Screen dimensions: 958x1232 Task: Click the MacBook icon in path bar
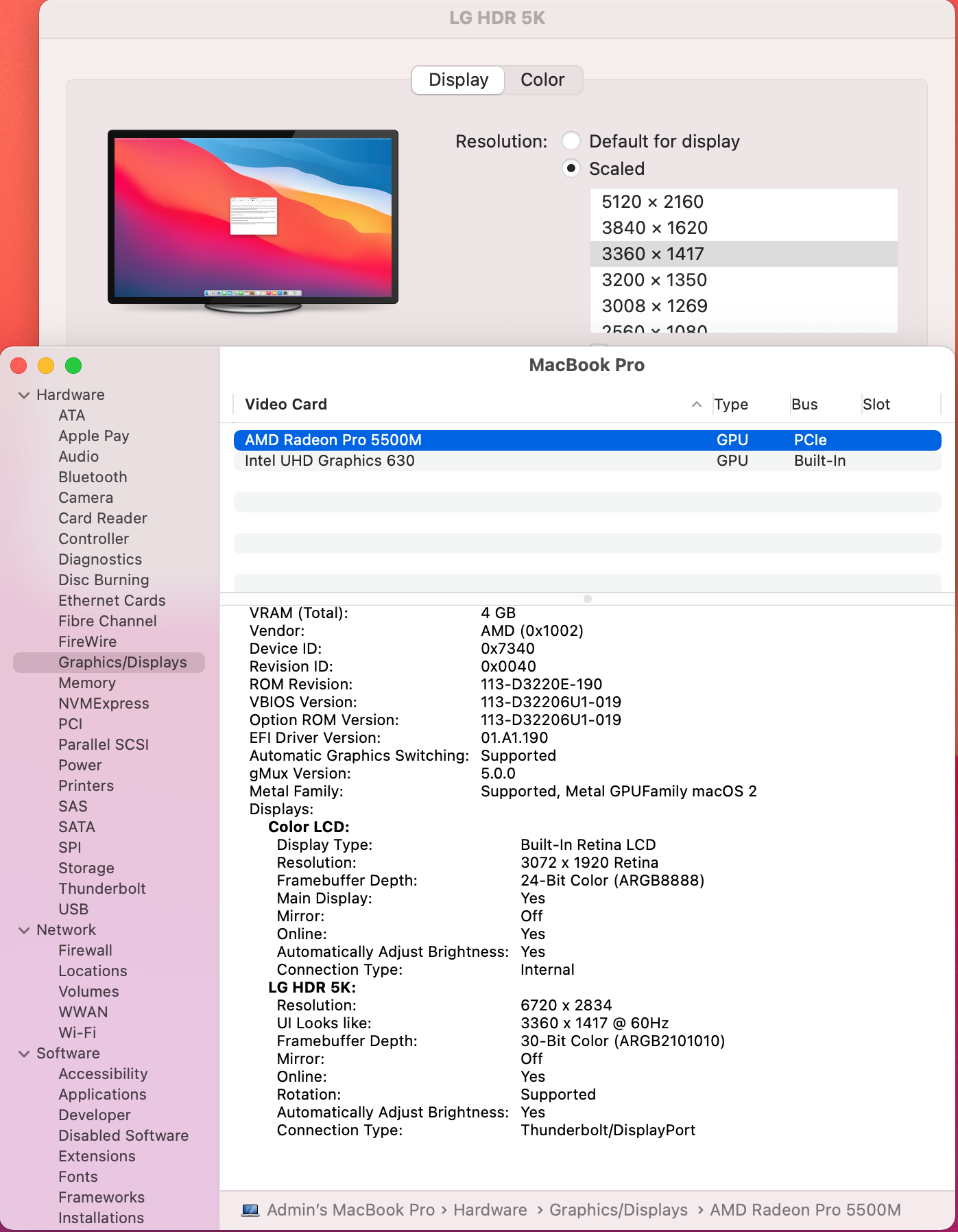click(250, 1210)
